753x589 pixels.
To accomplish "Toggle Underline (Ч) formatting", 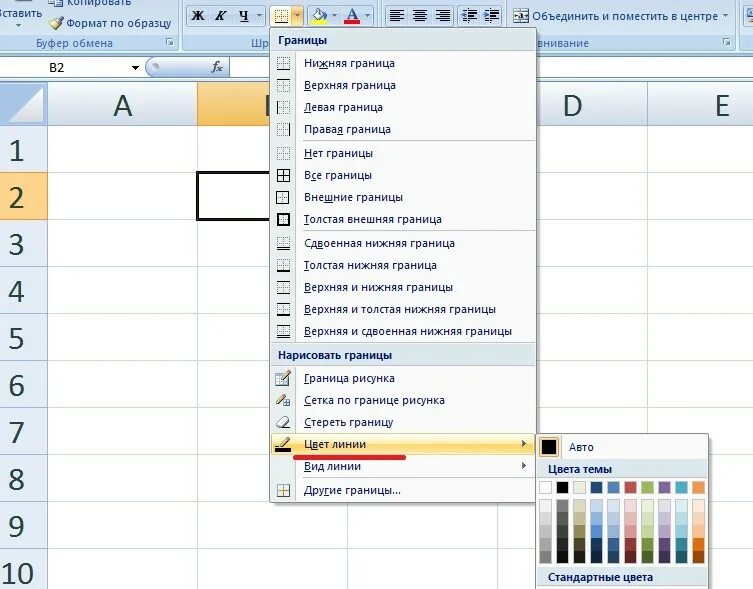I will [244, 16].
